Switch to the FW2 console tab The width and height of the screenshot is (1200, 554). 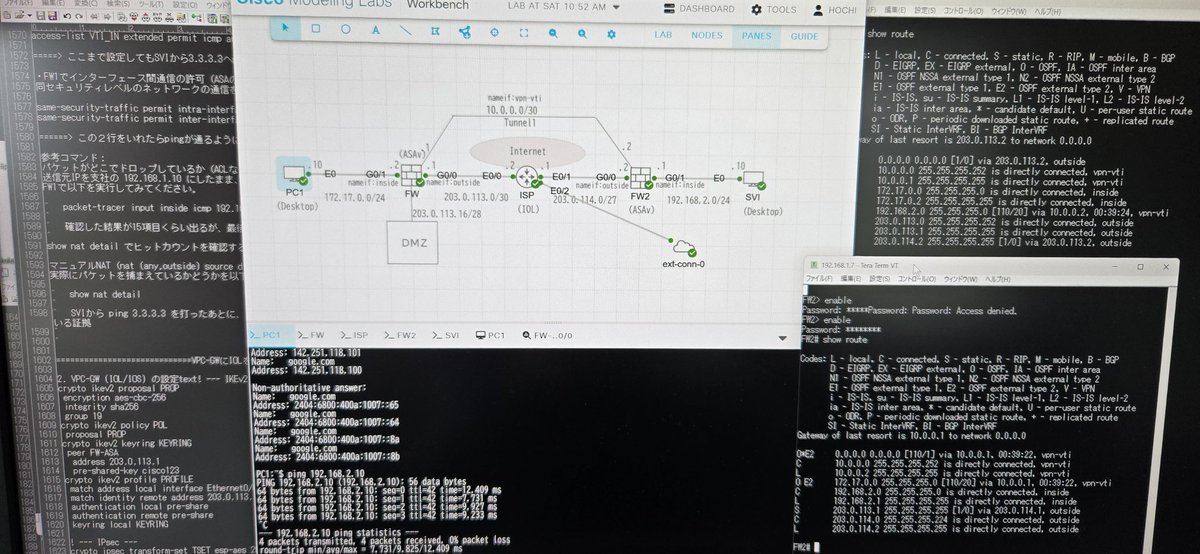[x=400, y=335]
